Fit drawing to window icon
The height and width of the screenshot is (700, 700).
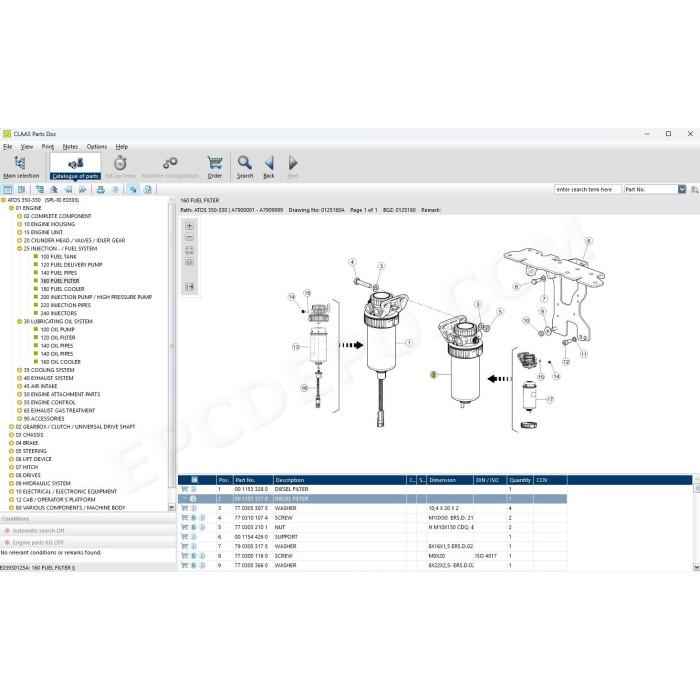click(189, 250)
